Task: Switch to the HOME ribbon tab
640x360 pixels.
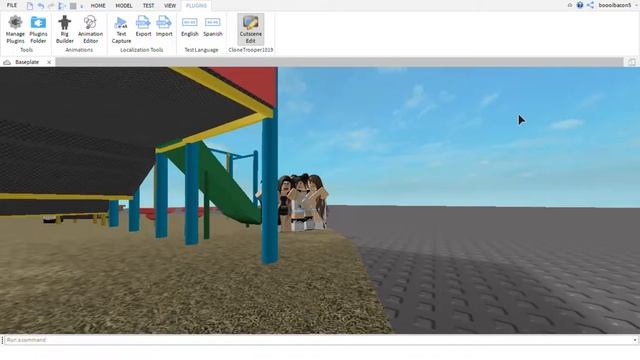Action: pyautogui.click(x=98, y=6)
